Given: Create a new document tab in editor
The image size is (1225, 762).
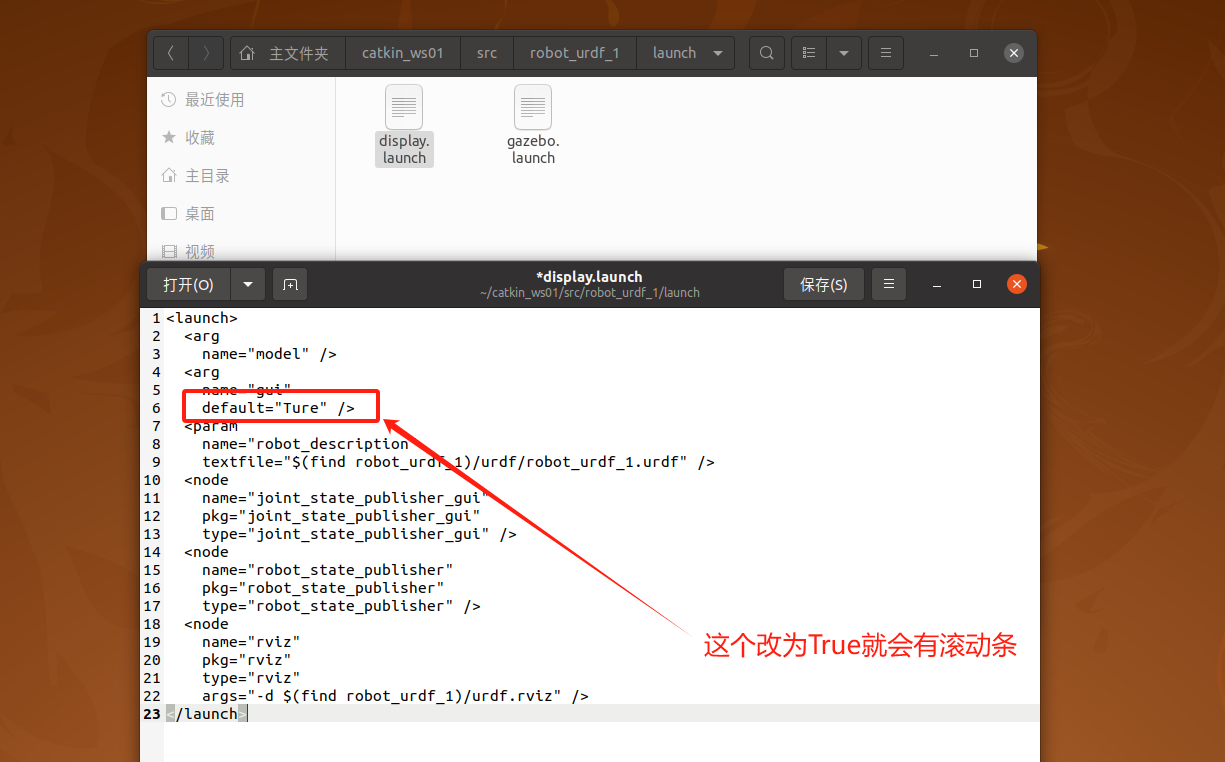Looking at the screenshot, I should [290, 285].
